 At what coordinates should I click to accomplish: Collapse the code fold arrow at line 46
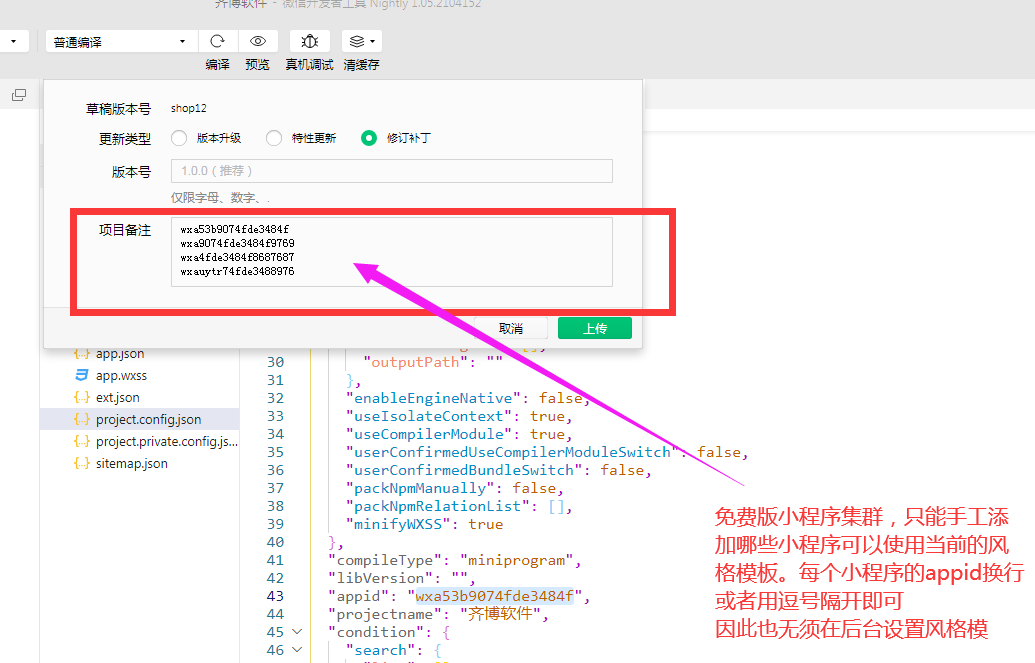pos(297,650)
